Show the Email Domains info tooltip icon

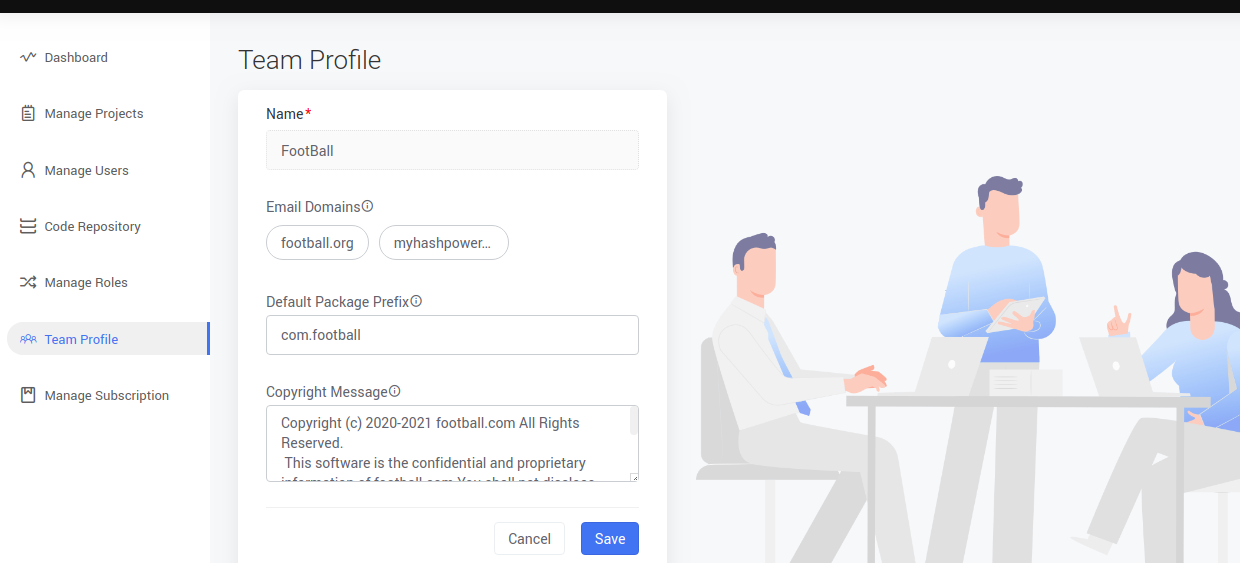(x=367, y=206)
